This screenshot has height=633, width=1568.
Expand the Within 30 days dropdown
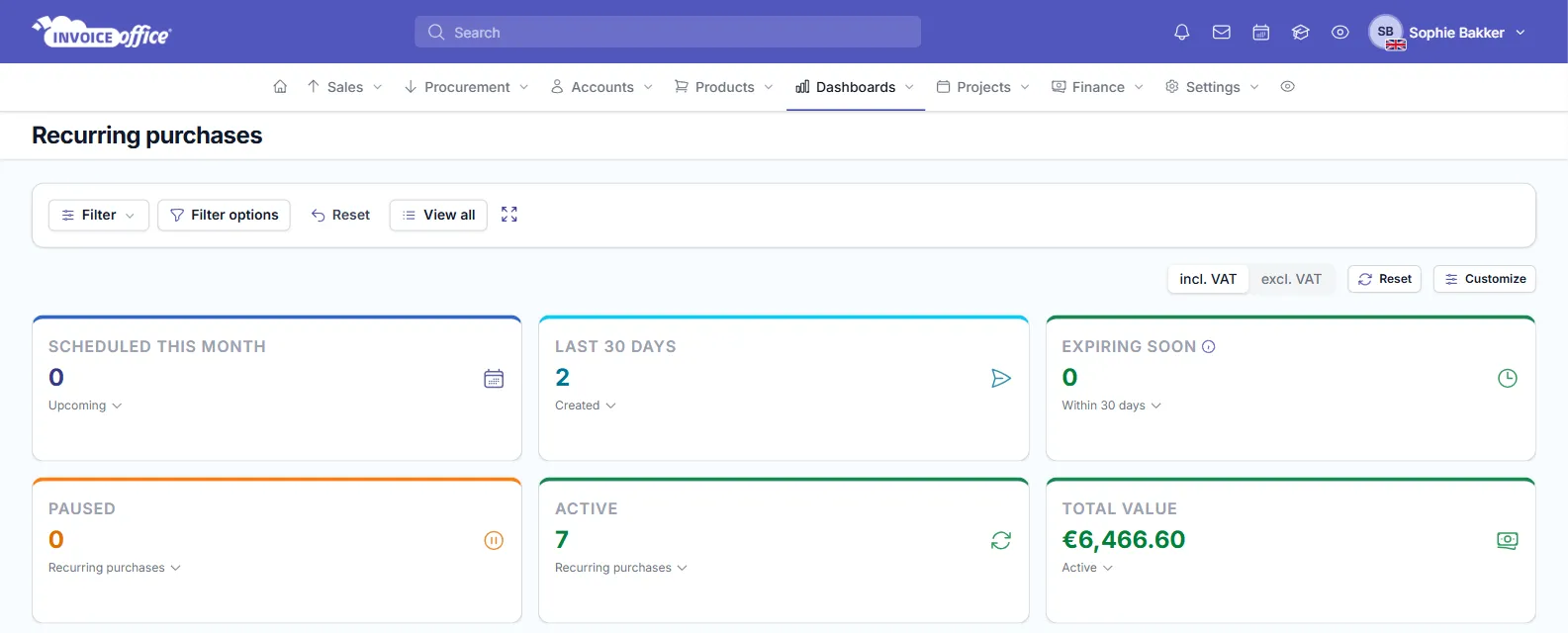point(1112,406)
